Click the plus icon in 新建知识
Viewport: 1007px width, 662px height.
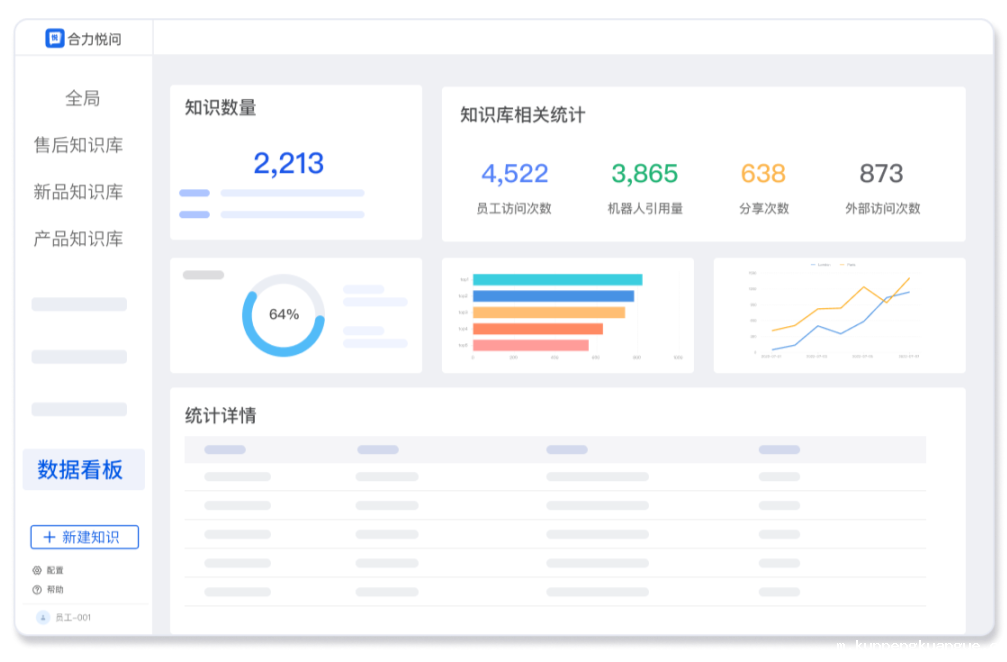[x=49, y=537]
